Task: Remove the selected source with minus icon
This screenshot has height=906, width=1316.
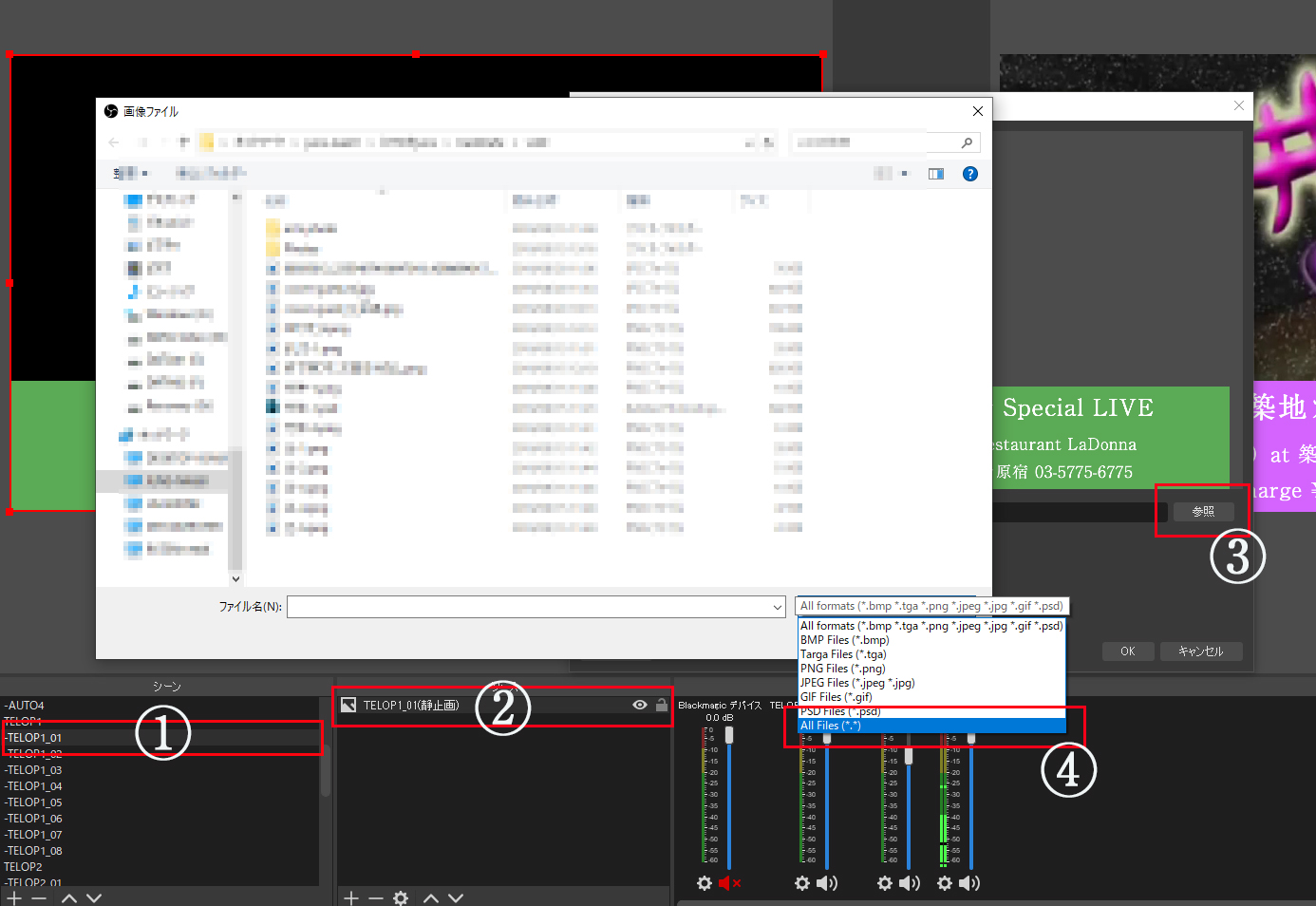Action: pos(376,897)
